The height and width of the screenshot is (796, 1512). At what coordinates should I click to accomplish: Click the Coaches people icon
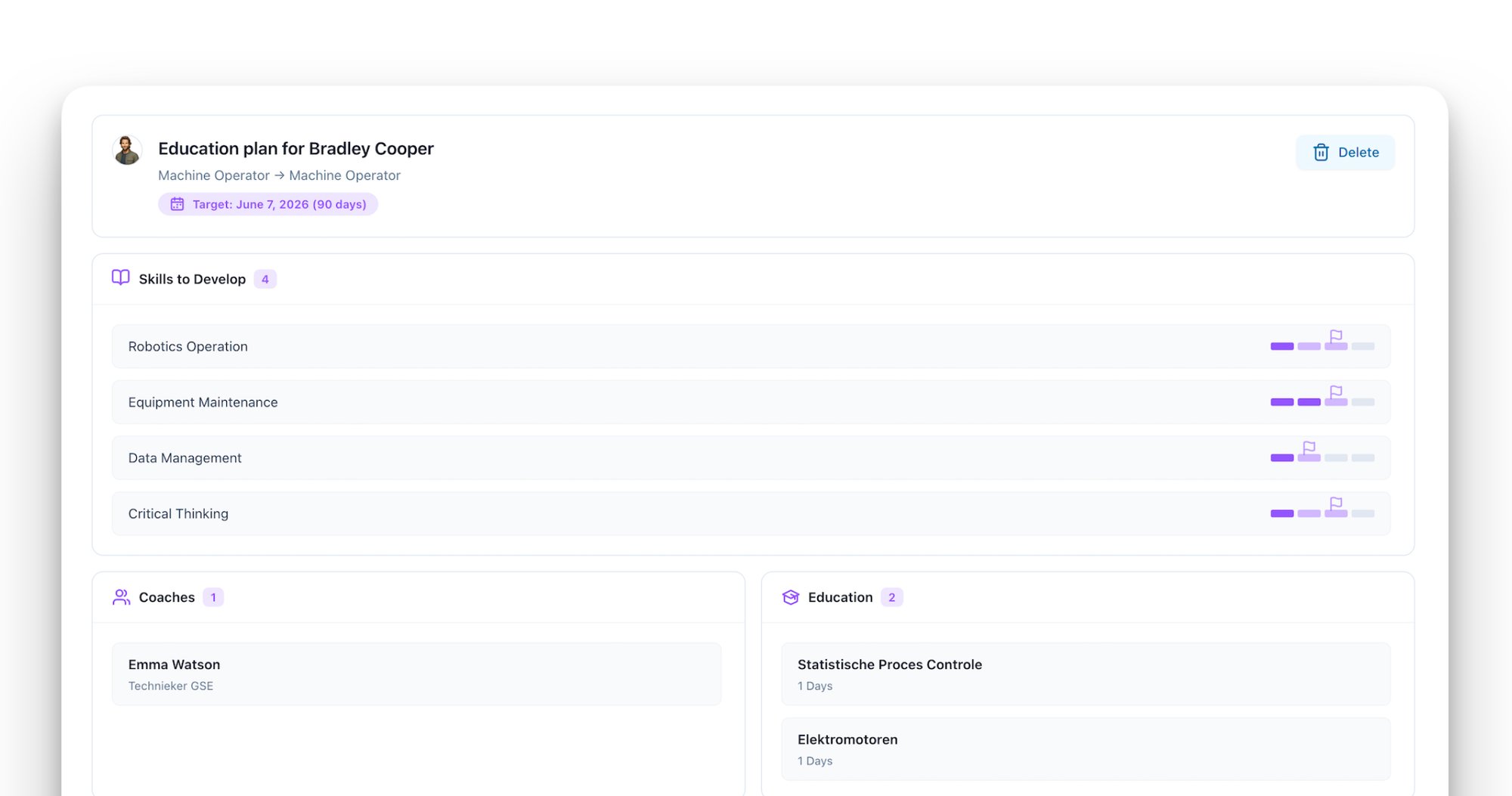coord(121,597)
